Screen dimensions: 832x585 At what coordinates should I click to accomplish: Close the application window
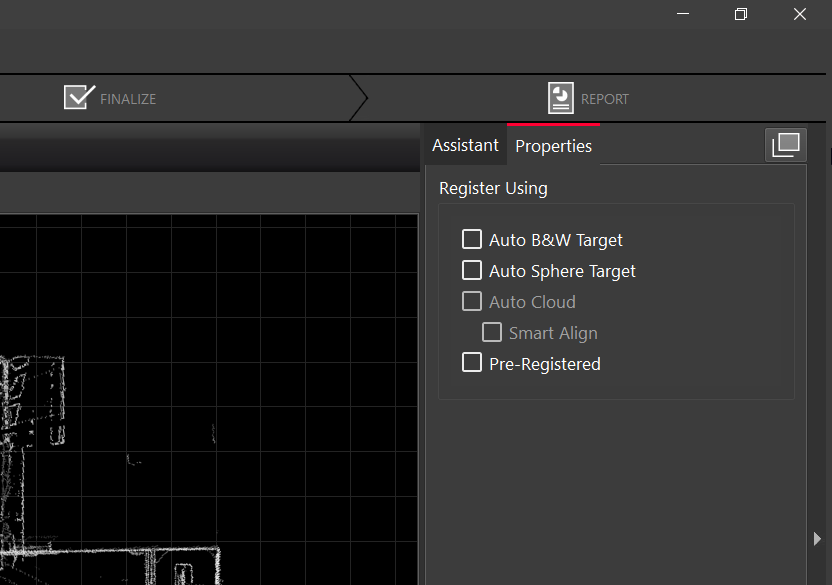pos(800,14)
